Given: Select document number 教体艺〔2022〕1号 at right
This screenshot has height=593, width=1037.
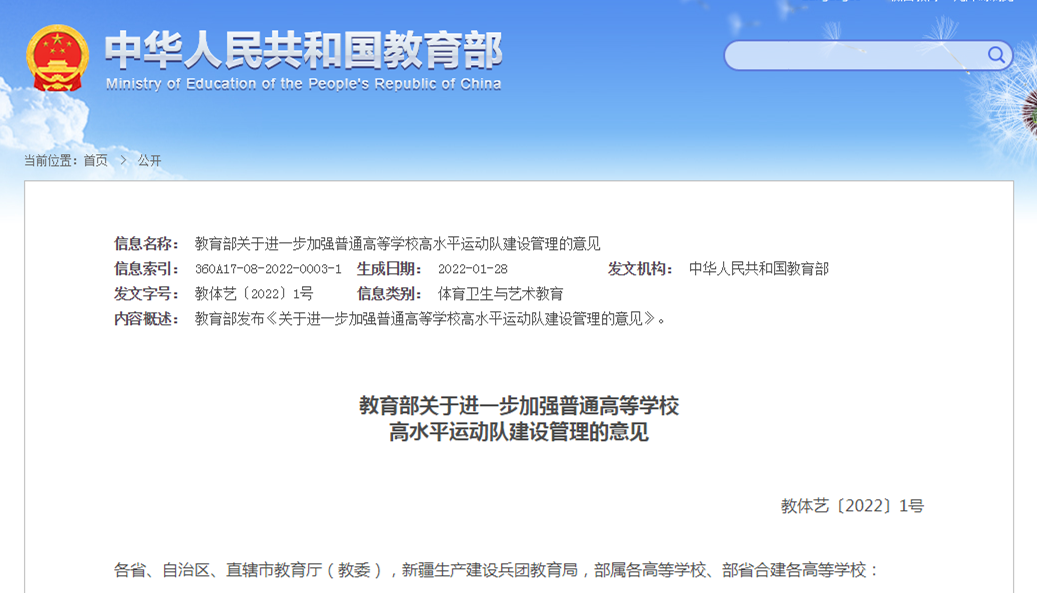Looking at the screenshot, I should (852, 506).
